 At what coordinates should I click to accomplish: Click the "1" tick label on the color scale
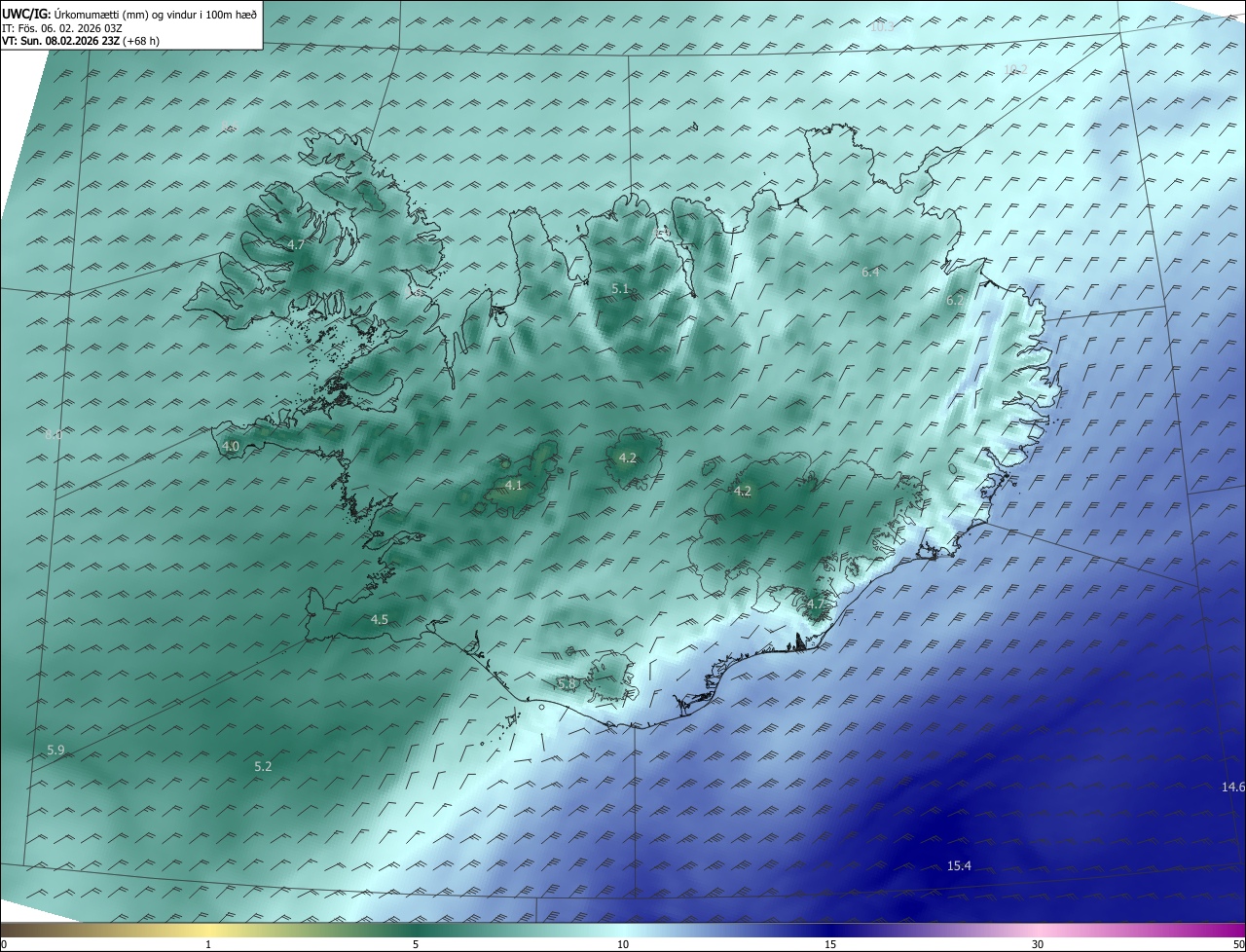209,944
